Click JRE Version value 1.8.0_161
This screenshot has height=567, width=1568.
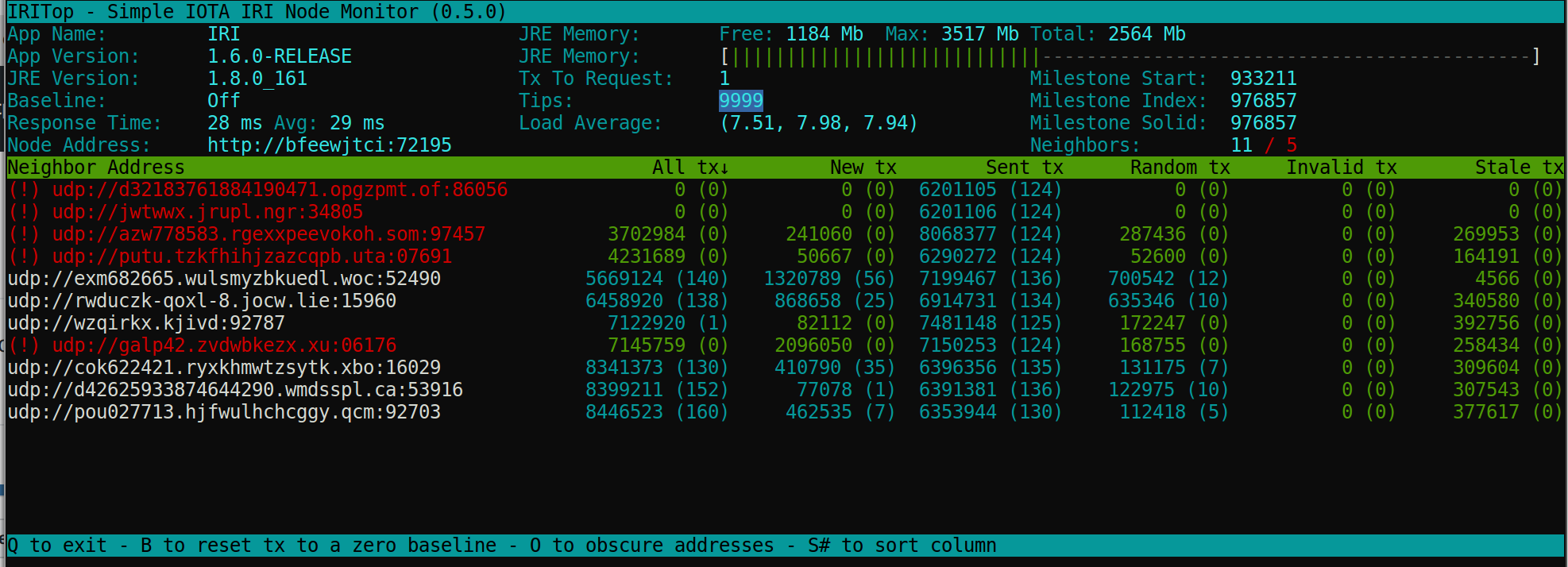(x=257, y=79)
